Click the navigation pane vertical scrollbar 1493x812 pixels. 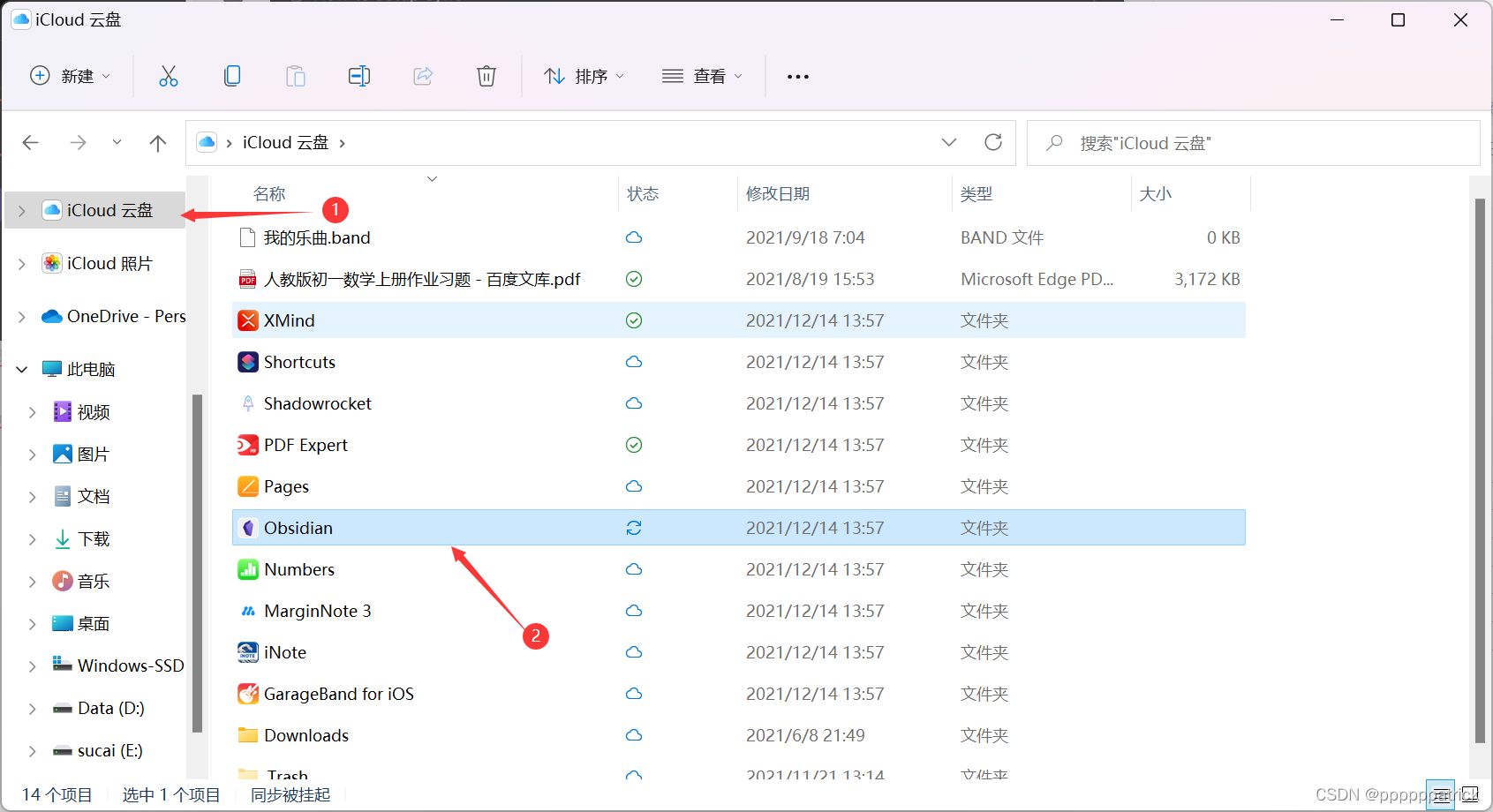197,563
